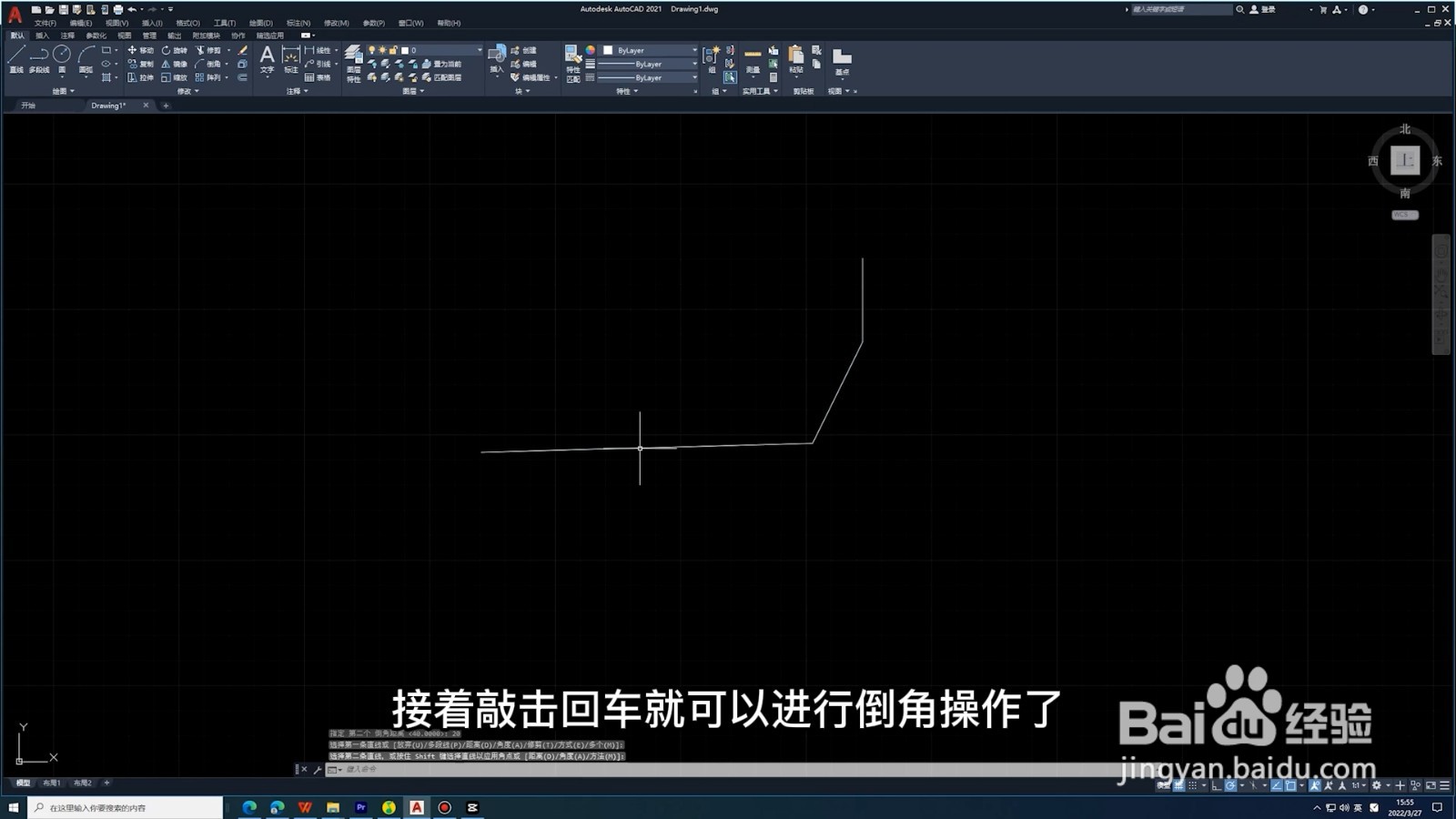Toggle grid display in the status bar
Viewport: 1456px width, 819px height.
click(x=1179, y=785)
